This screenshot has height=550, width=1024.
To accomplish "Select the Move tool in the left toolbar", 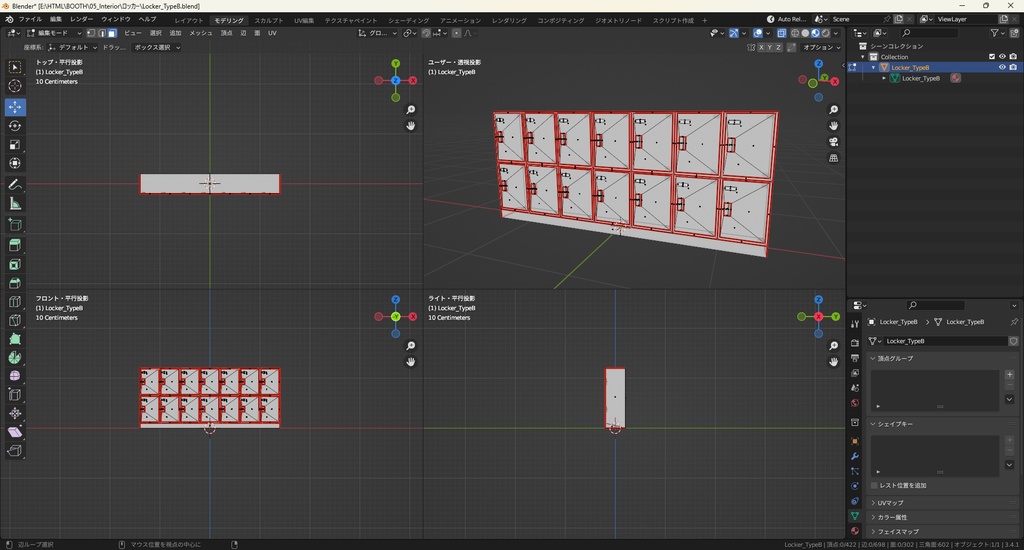I will (15, 106).
